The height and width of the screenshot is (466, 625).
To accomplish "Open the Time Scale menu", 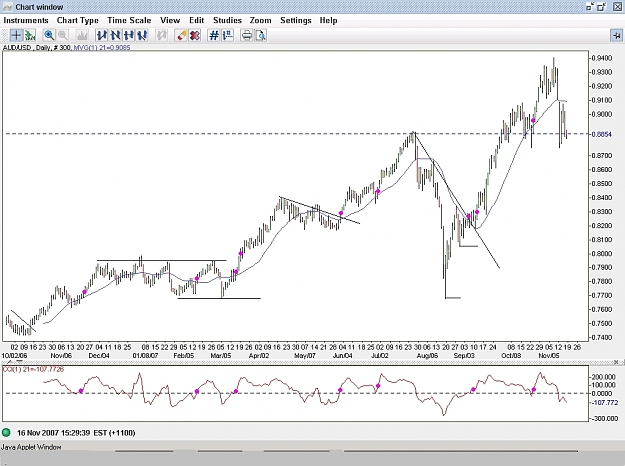I will [x=129, y=20].
